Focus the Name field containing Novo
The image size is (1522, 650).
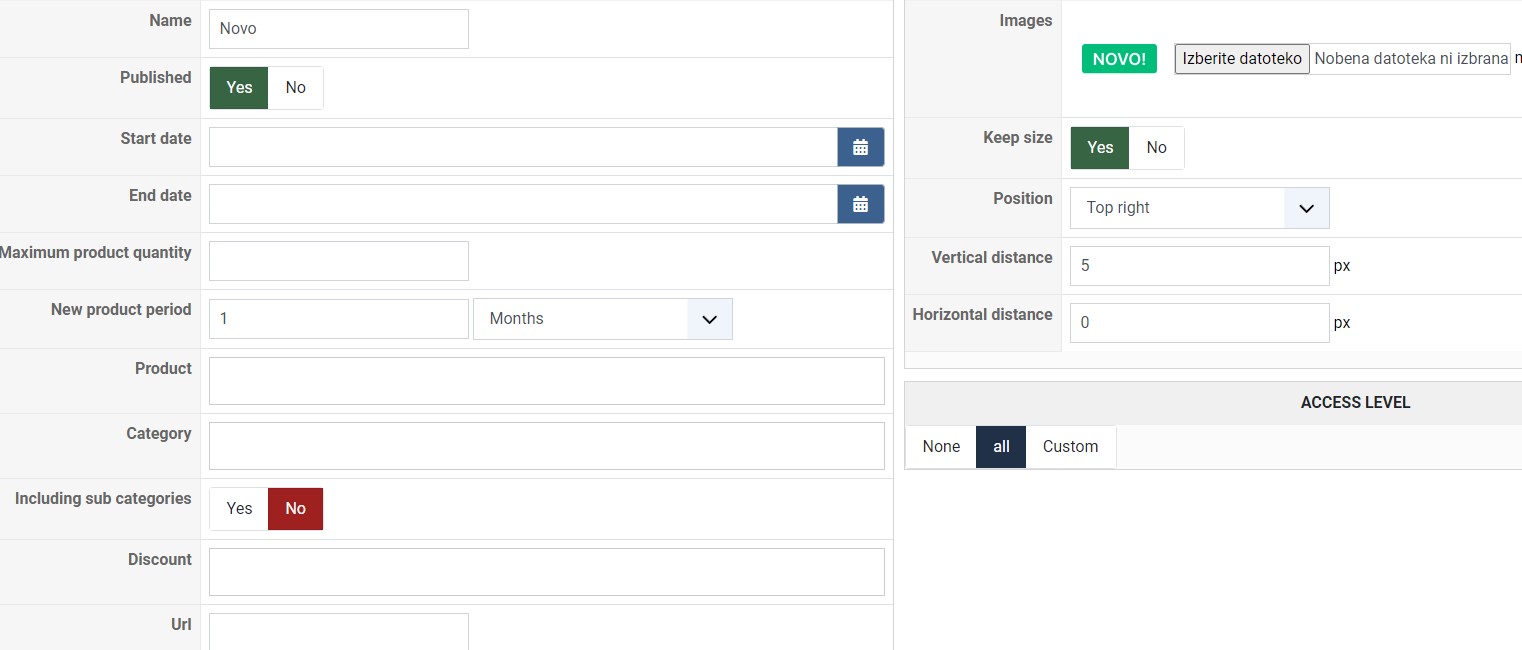pyautogui.click(x=338, y=29)
